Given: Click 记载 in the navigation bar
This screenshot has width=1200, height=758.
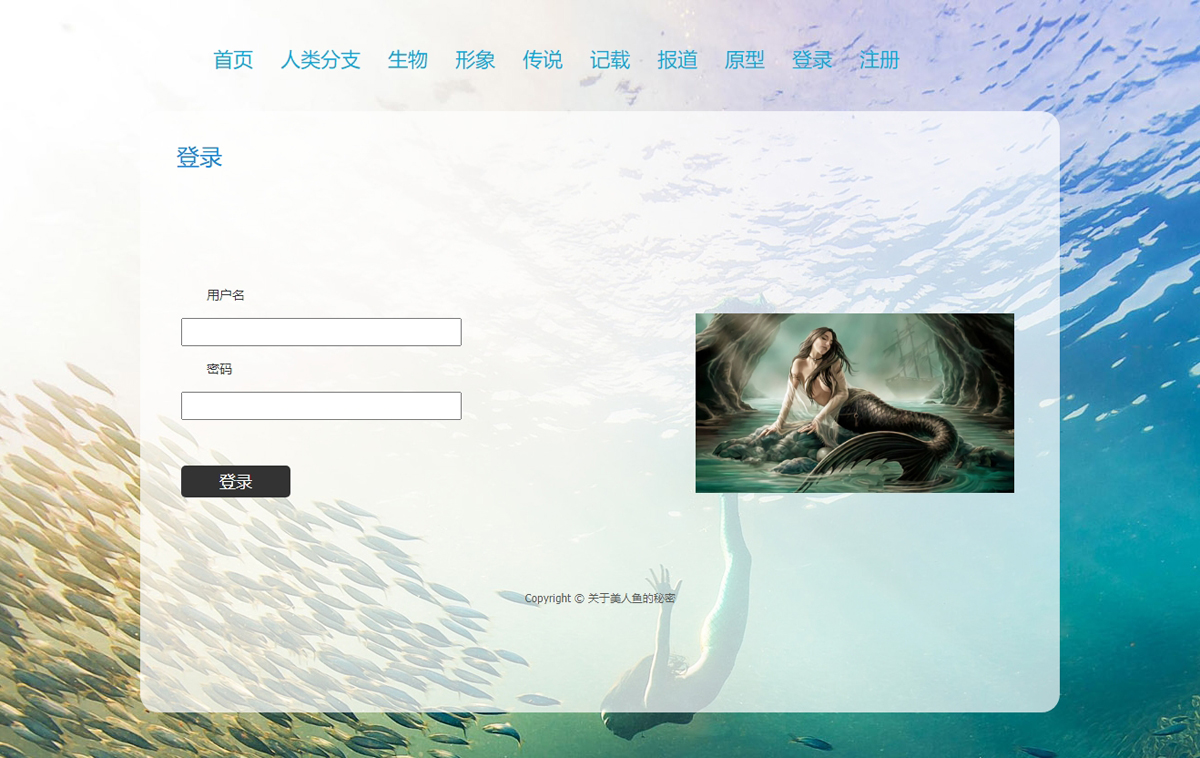Looking at the screenshot, I should click(x=610, y=60).
